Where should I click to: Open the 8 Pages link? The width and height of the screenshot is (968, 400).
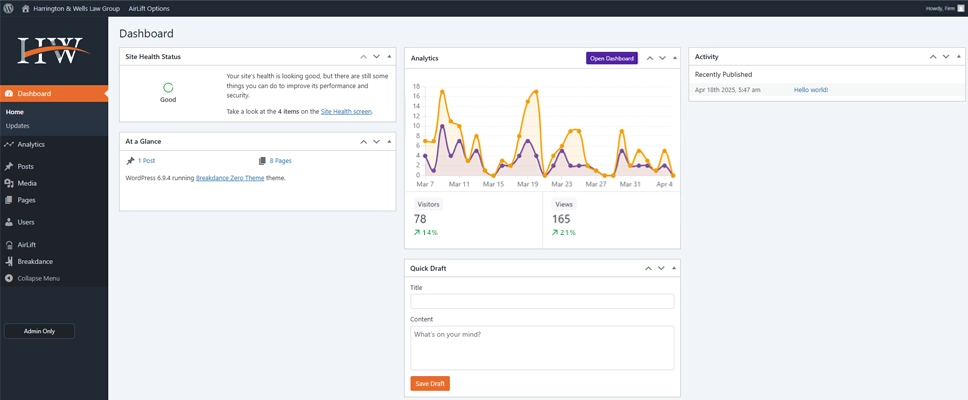pyautogui.click(x=281, y=160)
